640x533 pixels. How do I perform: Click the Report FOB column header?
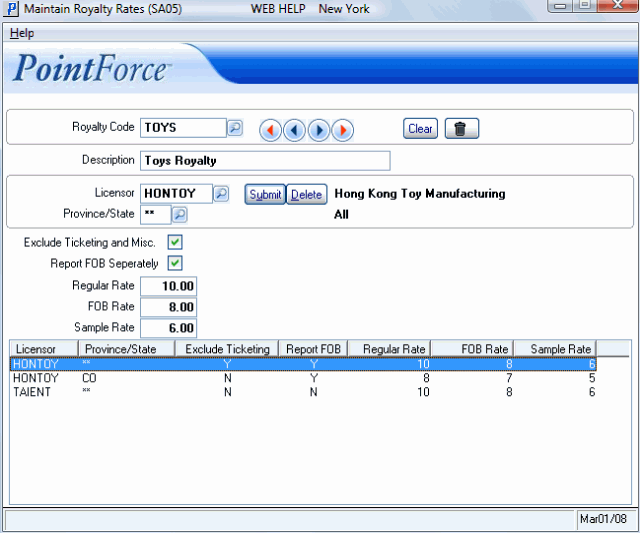tap(313, 349)
